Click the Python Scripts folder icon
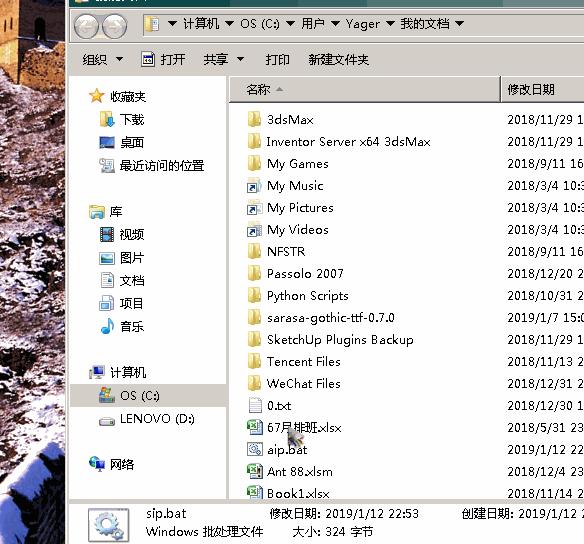Screen dimensions: 584x544 click(x=254, y=295)
